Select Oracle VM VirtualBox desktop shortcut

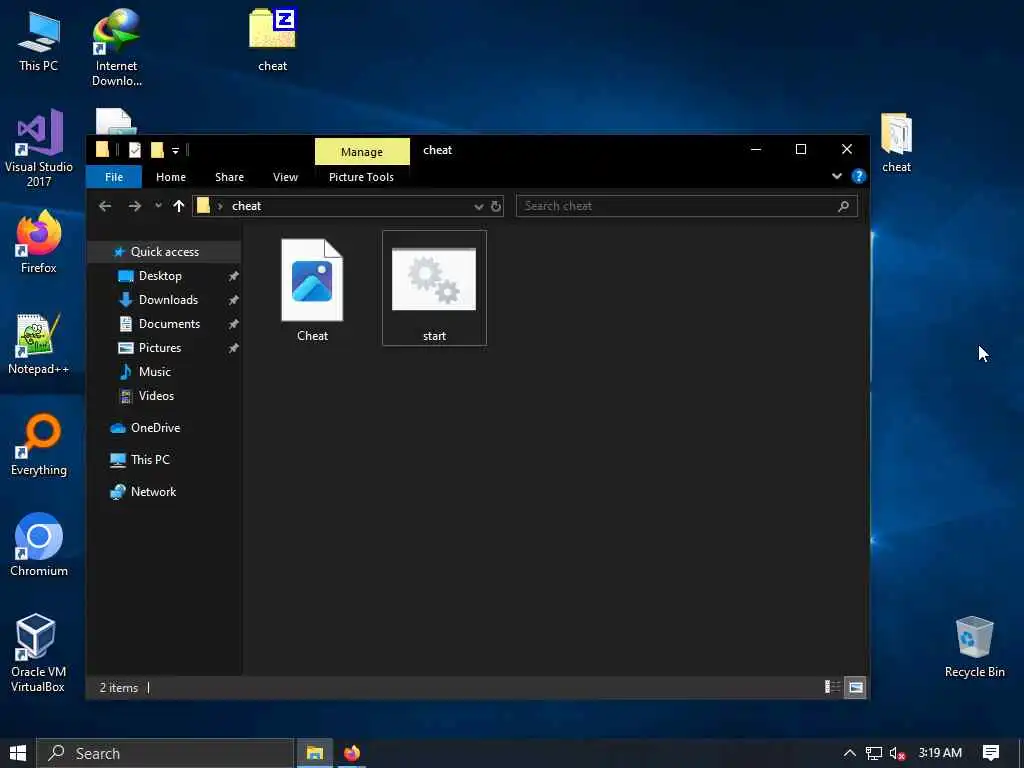pos(37,654)
